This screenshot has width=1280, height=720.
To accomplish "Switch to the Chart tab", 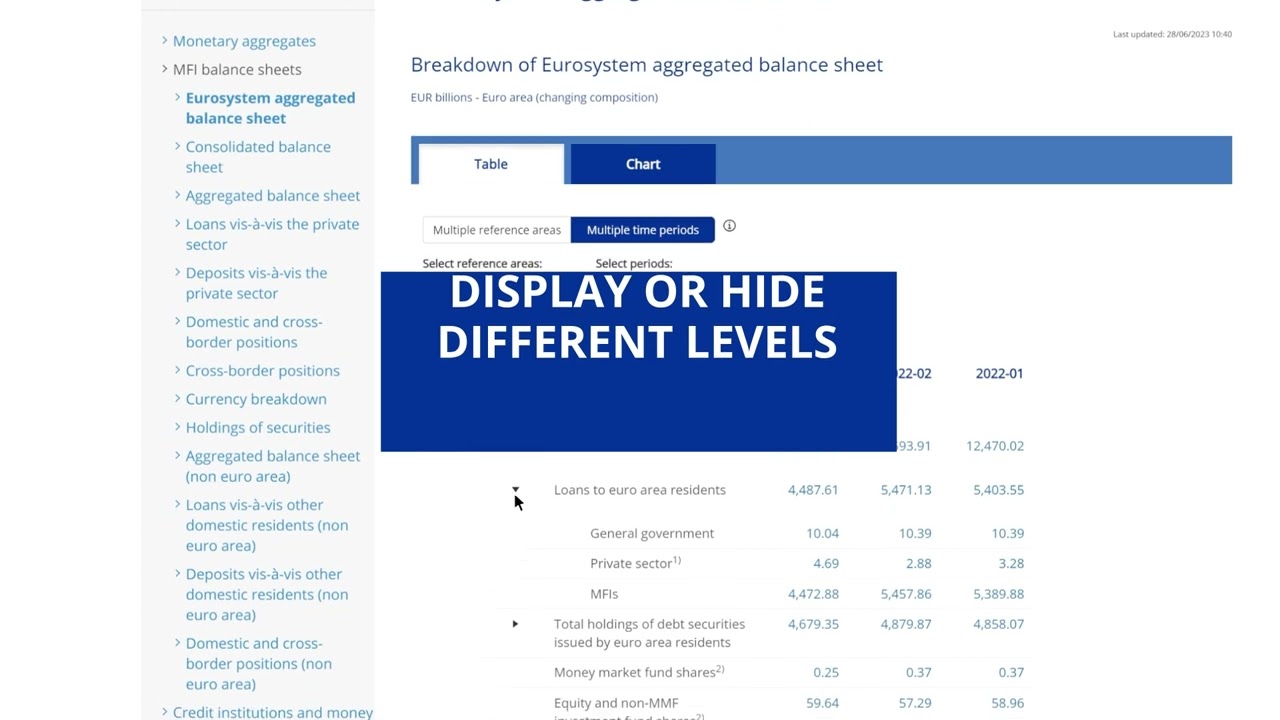I will point(643,164).
